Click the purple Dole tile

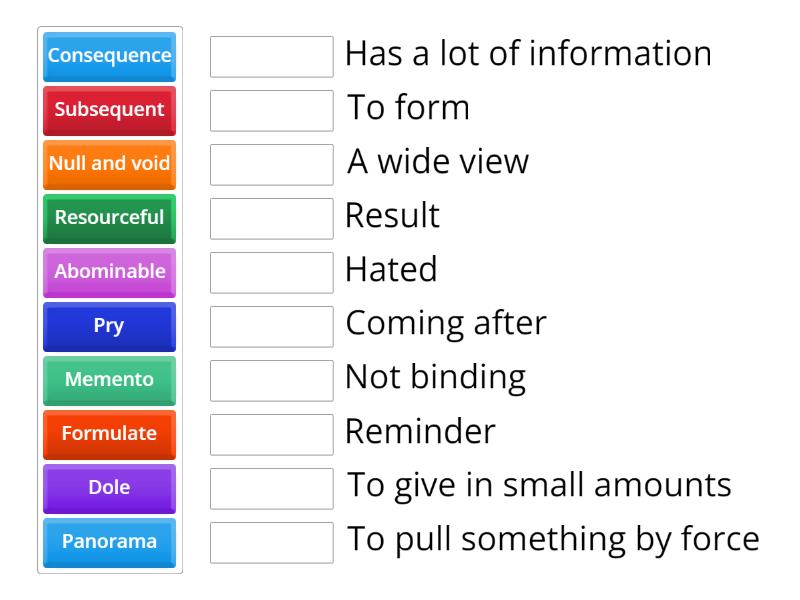coord(110,489)
